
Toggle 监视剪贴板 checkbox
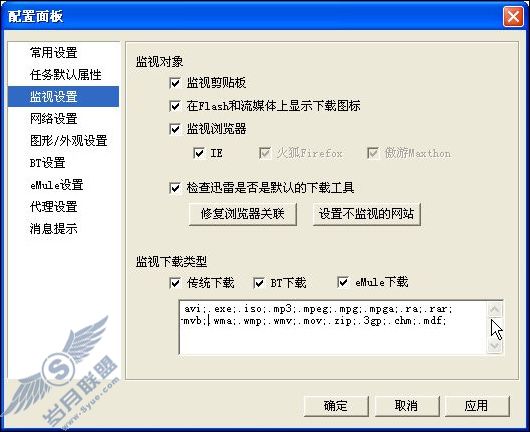pyautogui.click(x=175, y=83)
